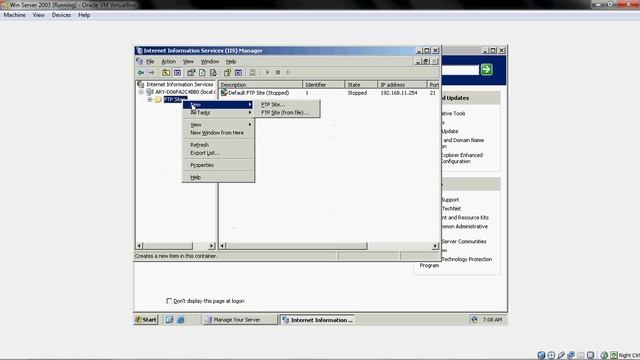Viewport: 640px width, 360px height.
Task: Open the Server Communities link
Action: pyautogui.click(x=464, y=242)
